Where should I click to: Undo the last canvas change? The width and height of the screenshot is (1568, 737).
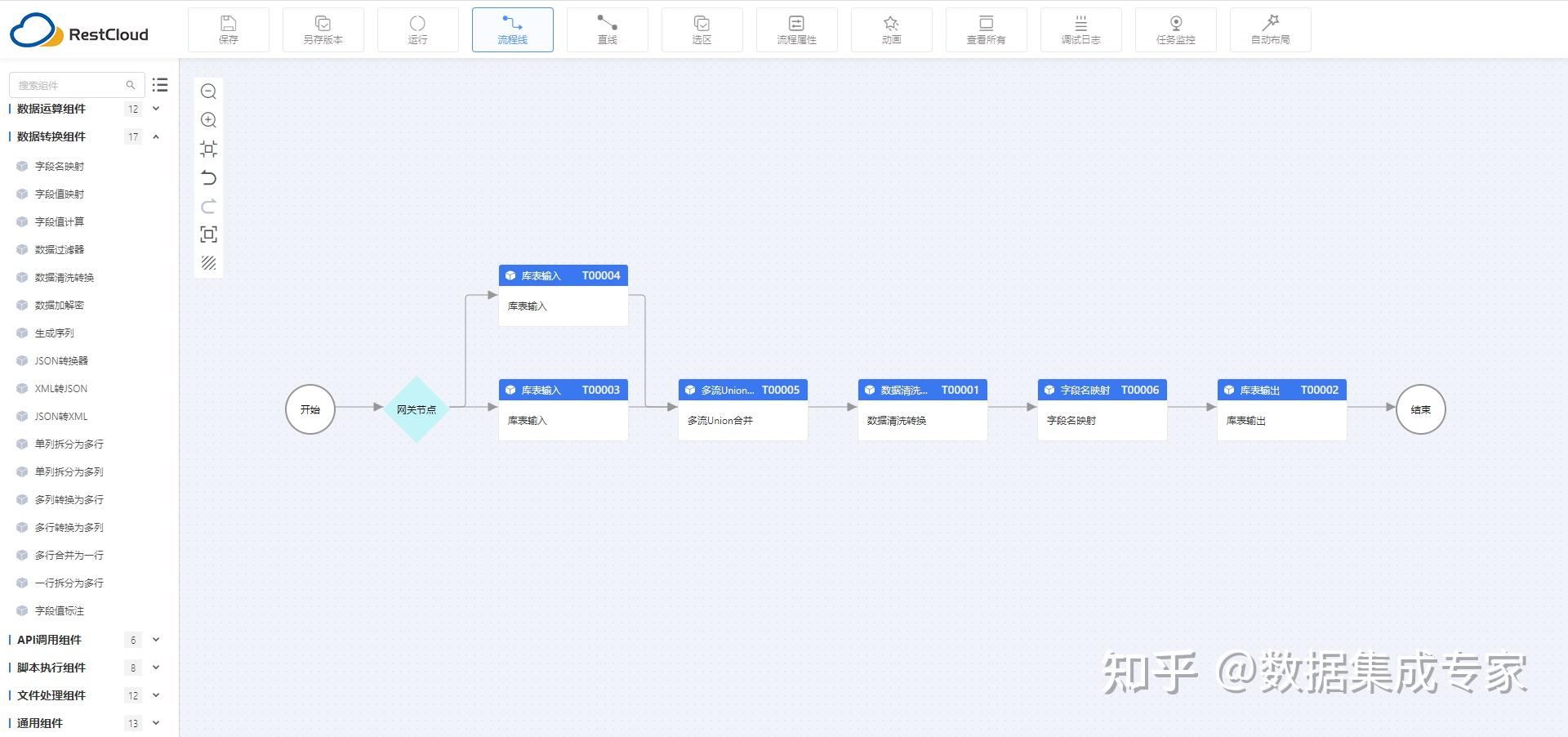(x=208, y=178)
